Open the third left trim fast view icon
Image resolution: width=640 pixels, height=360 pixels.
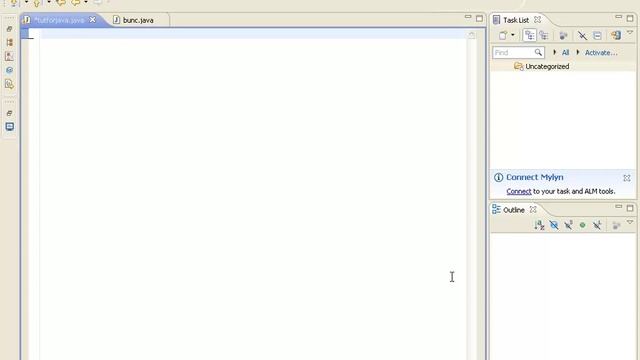tap(9, 56)
